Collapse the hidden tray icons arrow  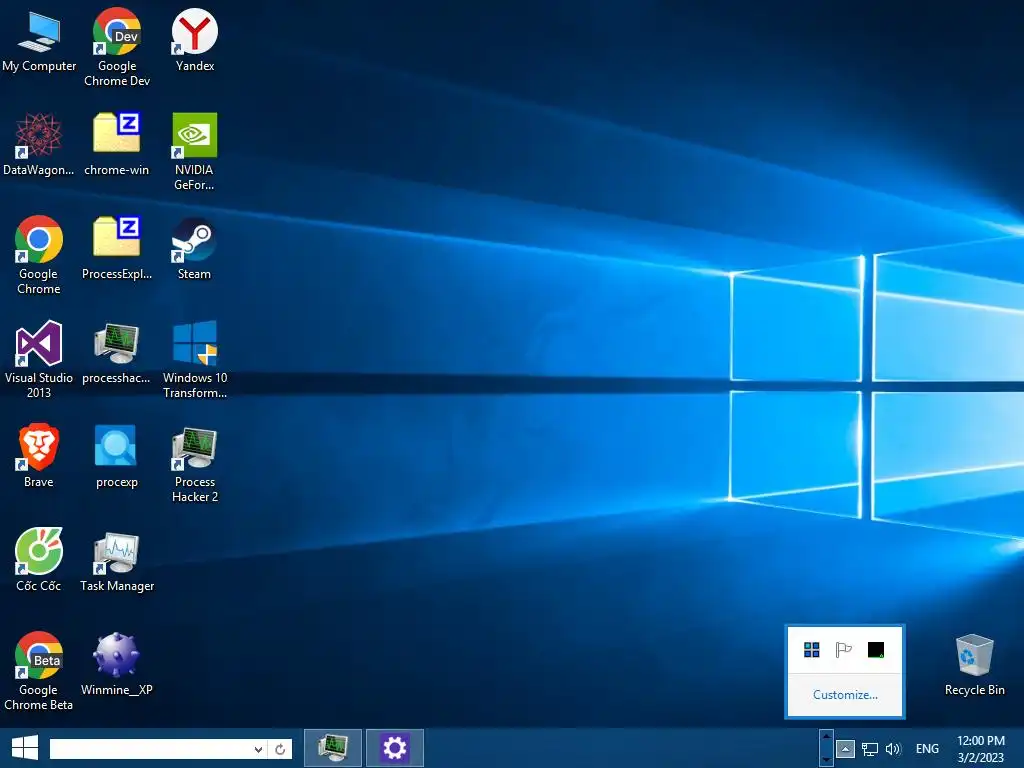tap(845, 749)
